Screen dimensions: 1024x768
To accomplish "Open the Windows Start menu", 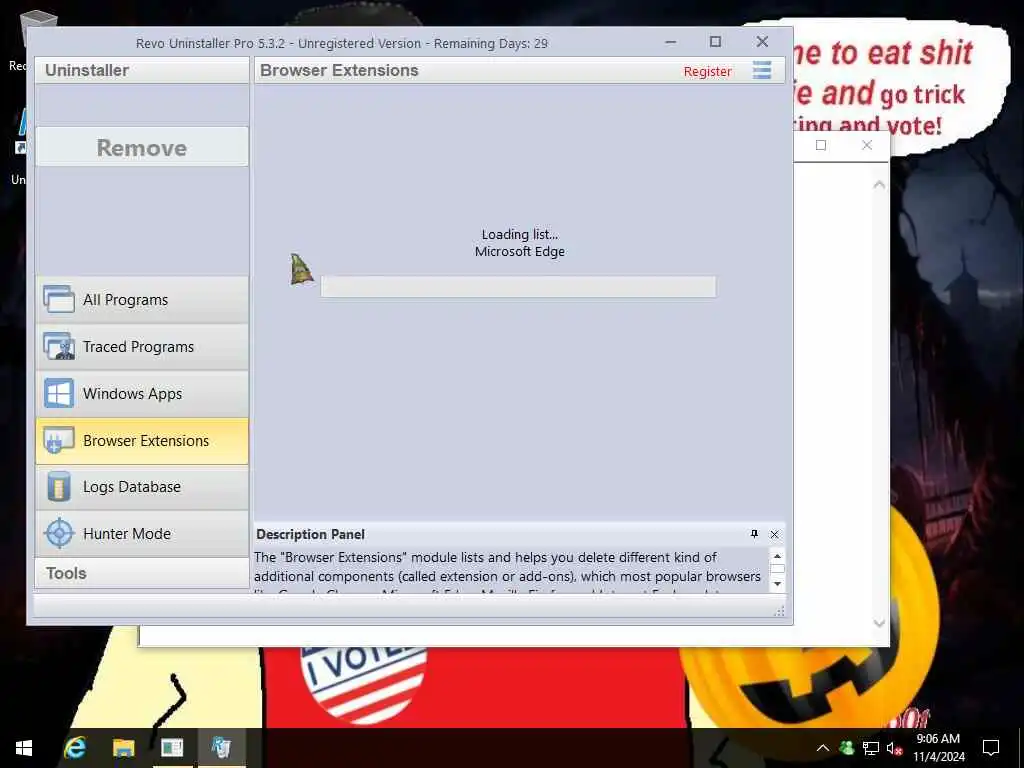I will [24, 748].
